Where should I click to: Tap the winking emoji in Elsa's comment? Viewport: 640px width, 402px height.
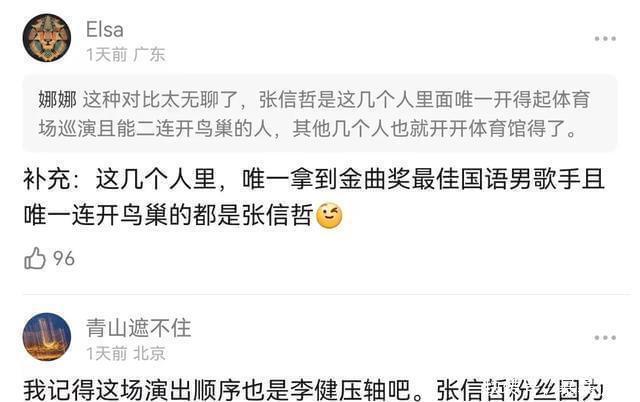[330, 215]
